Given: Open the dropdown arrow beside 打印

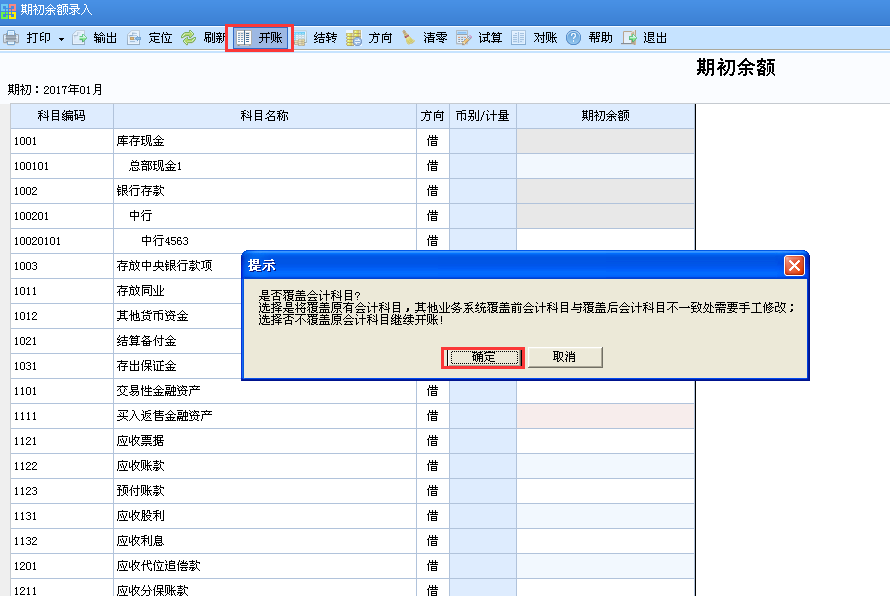Looking at the screenshot, I should pos(61,39).
